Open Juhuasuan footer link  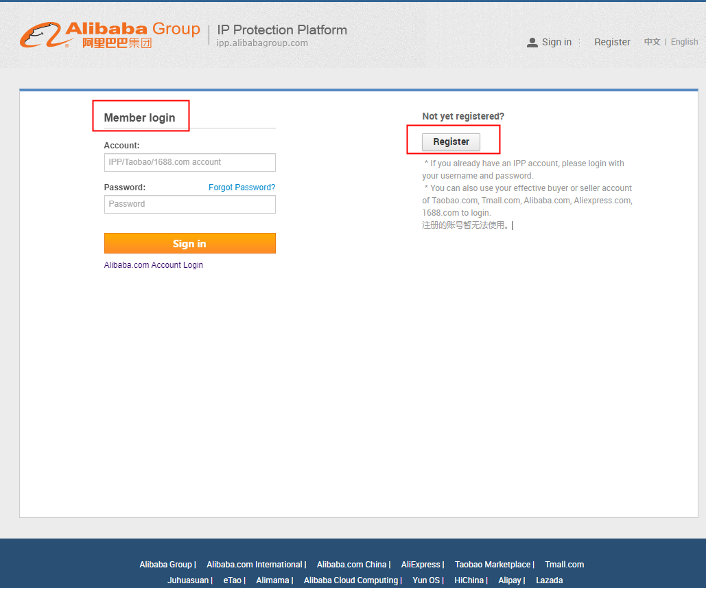click(188, 580)
